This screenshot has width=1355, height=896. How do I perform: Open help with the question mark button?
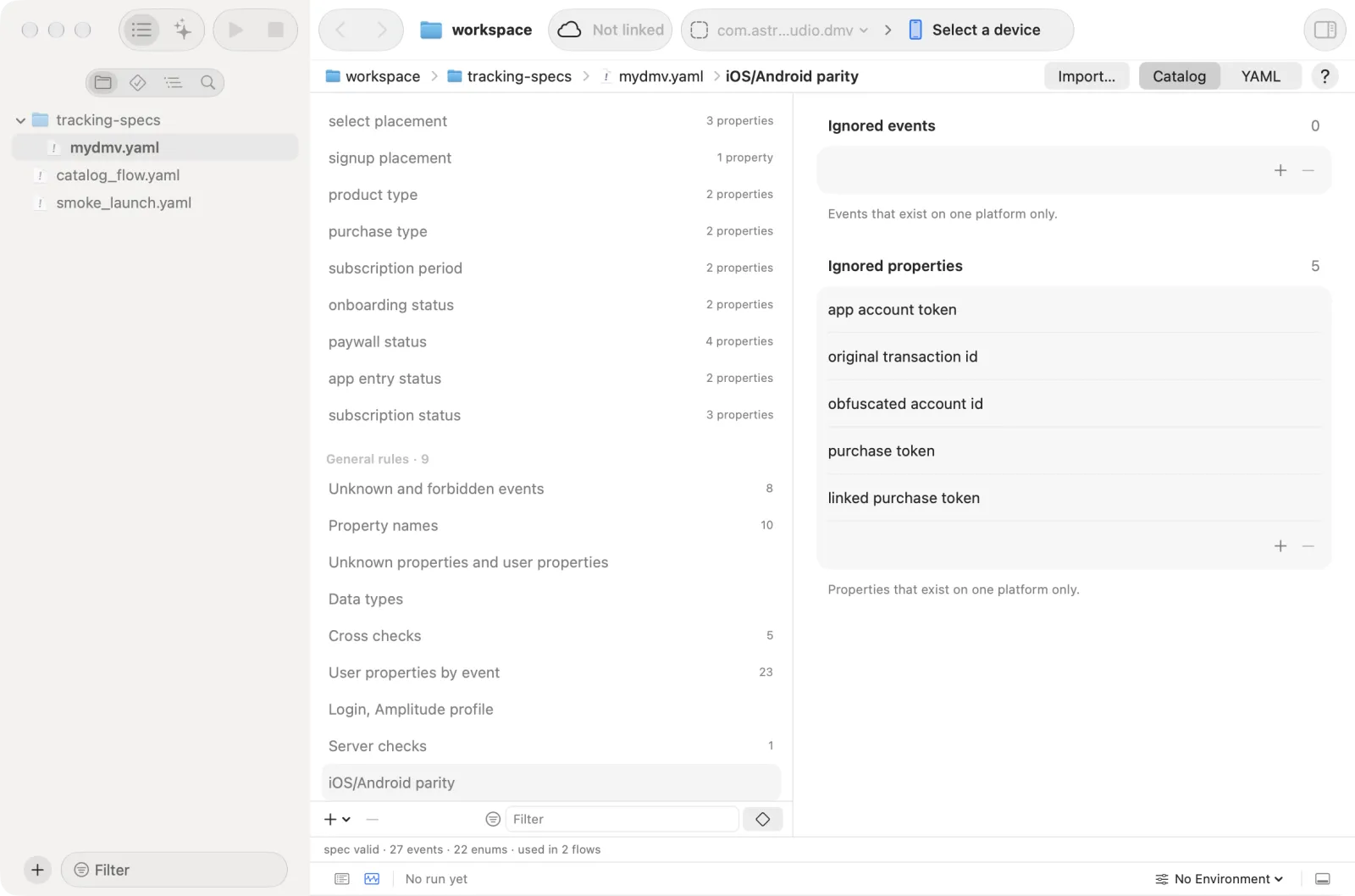pos(1325,76)
